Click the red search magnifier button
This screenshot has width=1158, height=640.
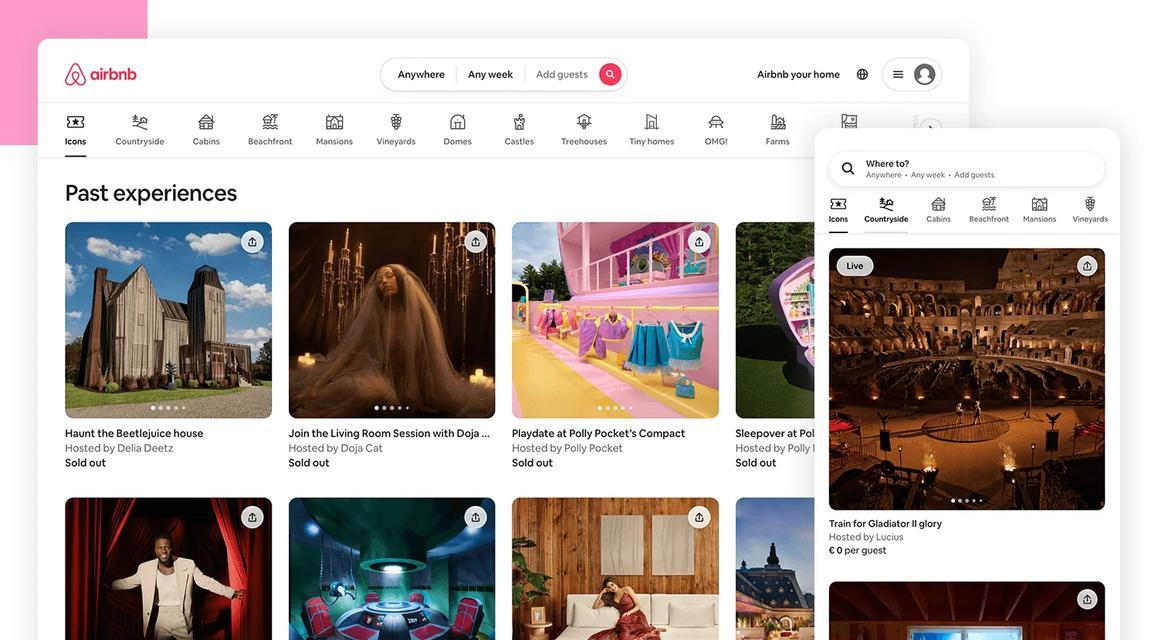(610, 75)
